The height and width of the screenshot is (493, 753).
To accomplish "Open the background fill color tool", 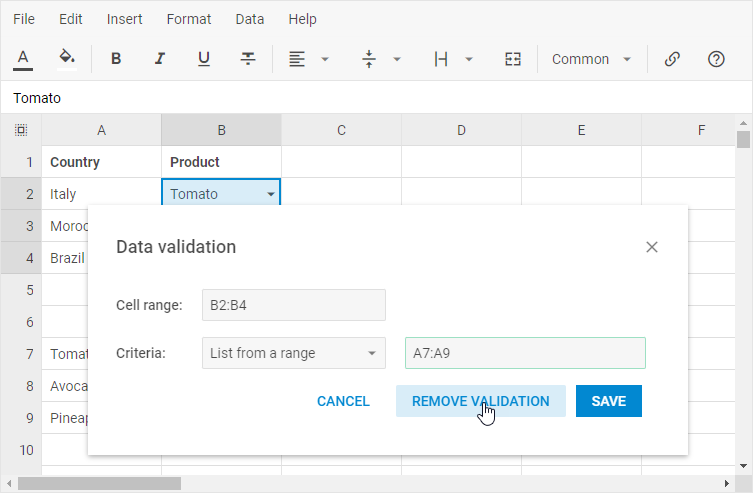I will (x=67, y=59).
